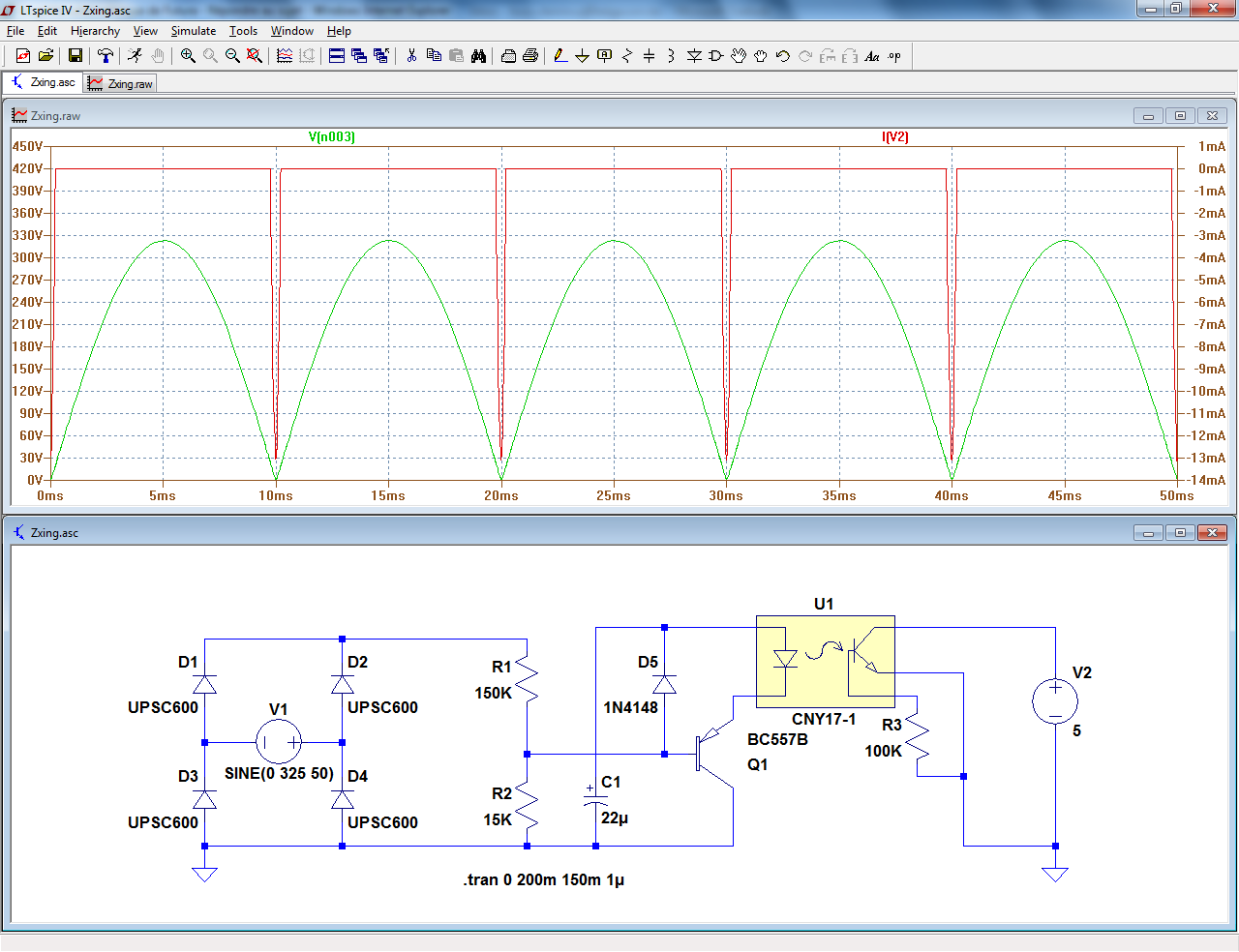Open the SPICE directive .op tool
Screen dimensions: 1239x952
click(894, 56)
